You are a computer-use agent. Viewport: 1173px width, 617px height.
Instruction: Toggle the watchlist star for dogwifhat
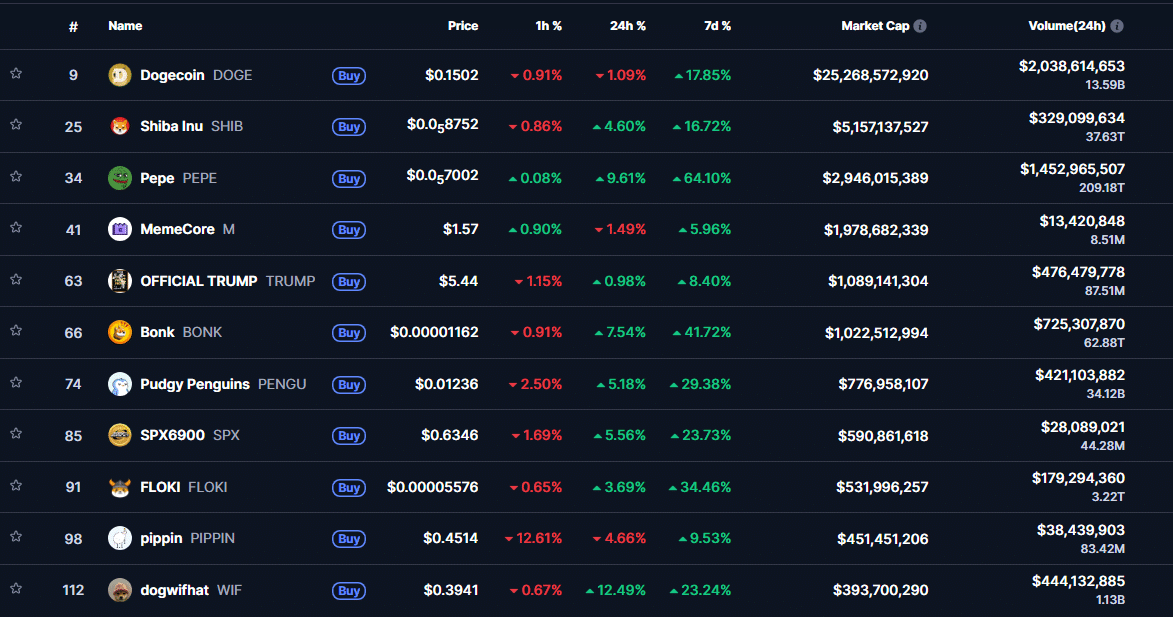pos(16,590)
